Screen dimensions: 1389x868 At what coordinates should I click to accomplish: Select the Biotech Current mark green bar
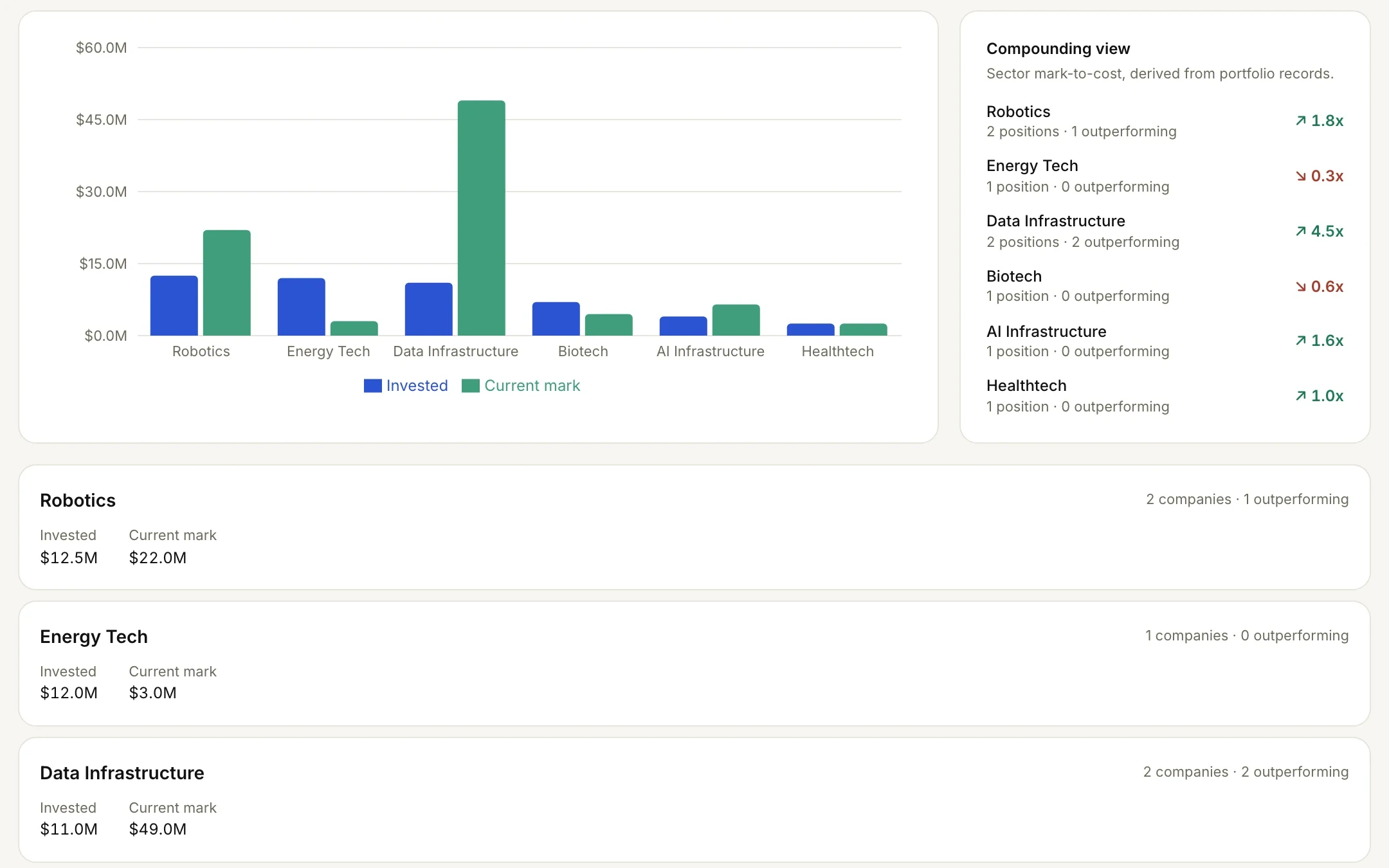[x=609, y=325]
